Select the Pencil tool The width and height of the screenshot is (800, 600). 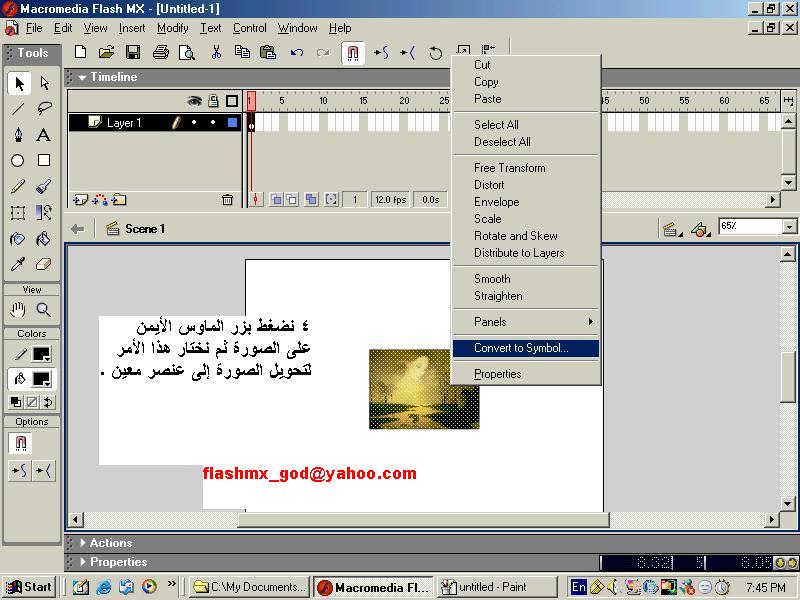(18, 187)
